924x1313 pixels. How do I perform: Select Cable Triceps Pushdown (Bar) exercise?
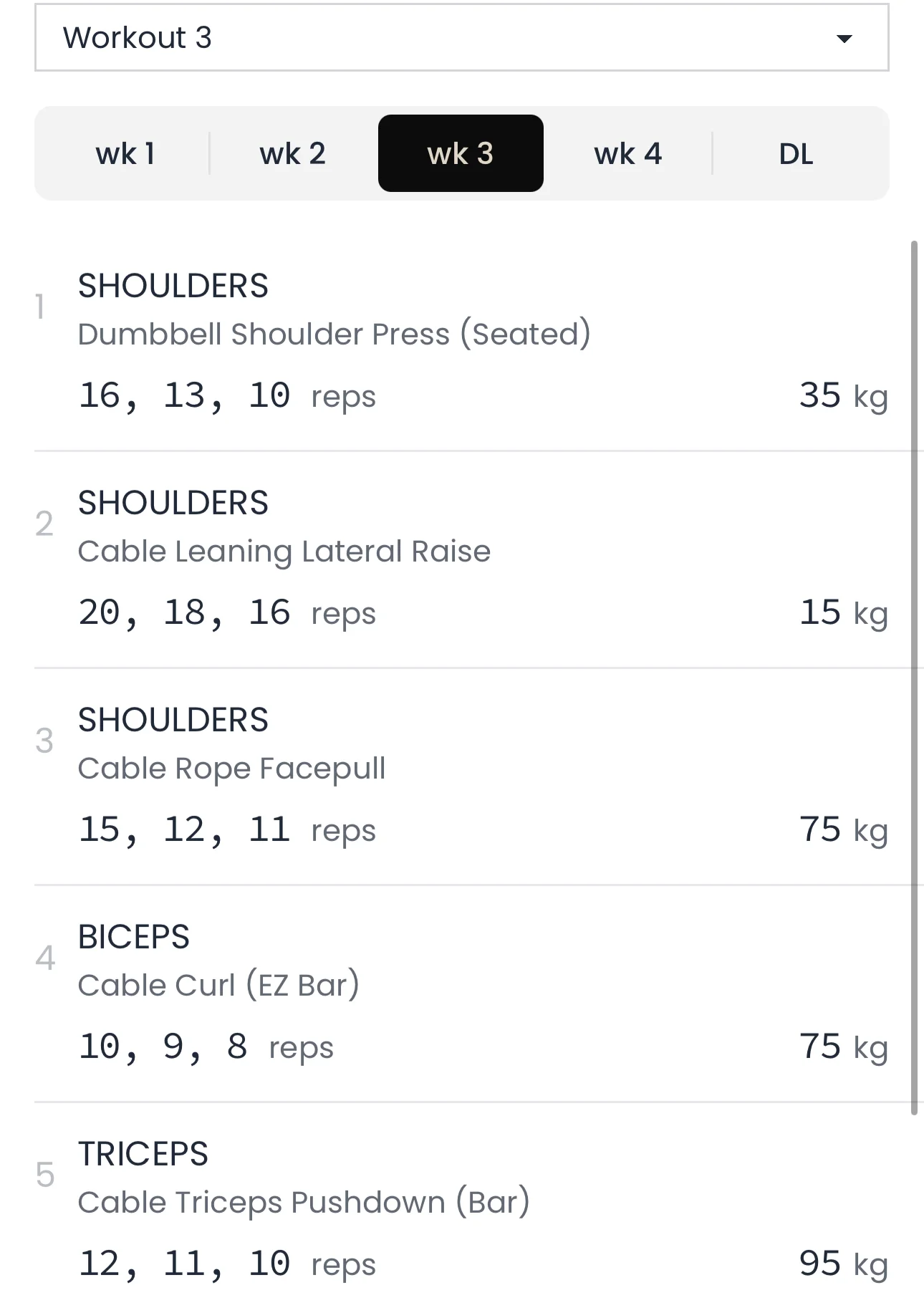(x=304, y=1203)
